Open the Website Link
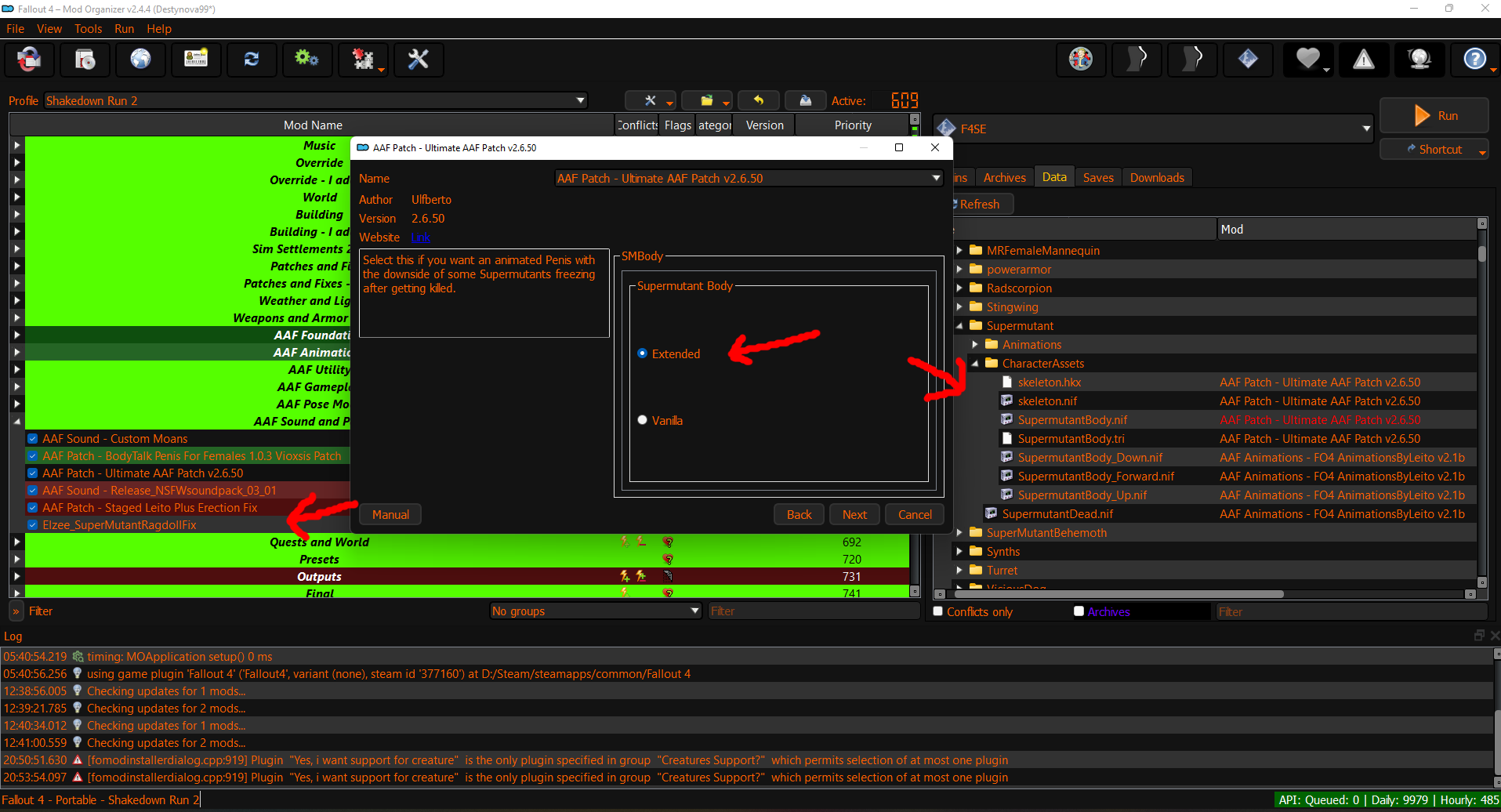The width and height of the screenshot is (1501, 812). click(420, 237)
